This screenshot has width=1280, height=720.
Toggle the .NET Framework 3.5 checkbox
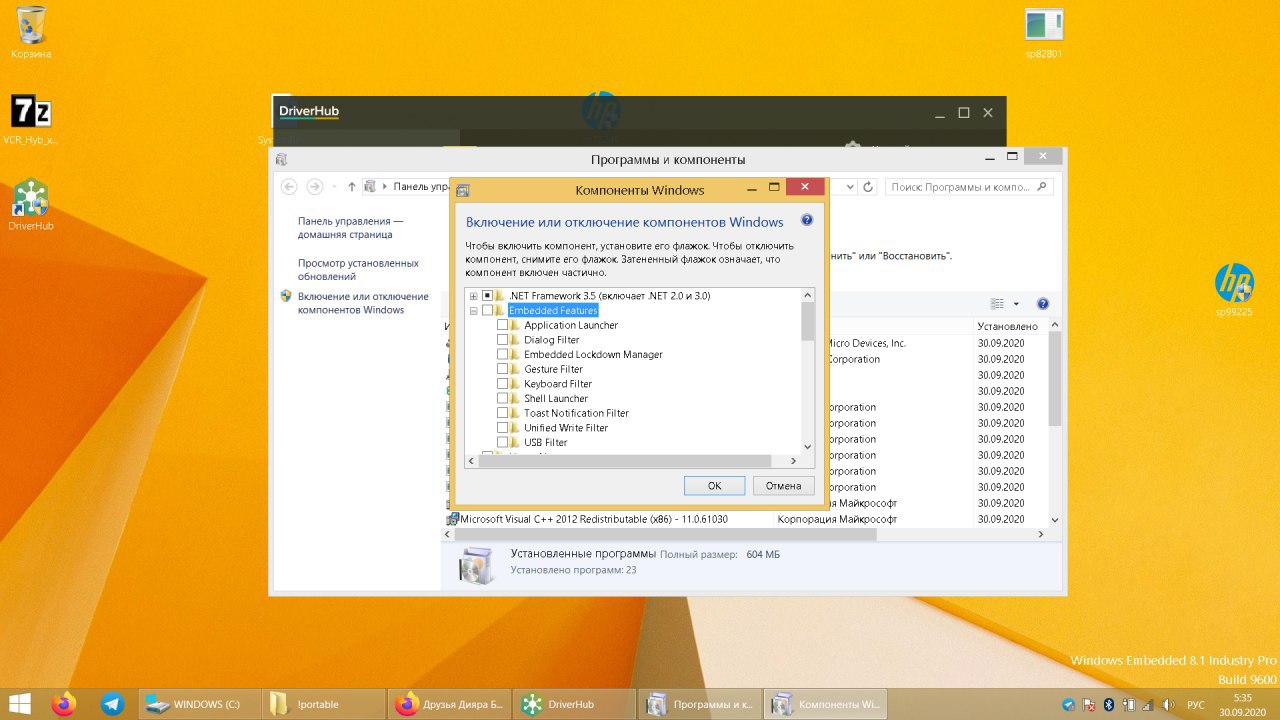487,296
